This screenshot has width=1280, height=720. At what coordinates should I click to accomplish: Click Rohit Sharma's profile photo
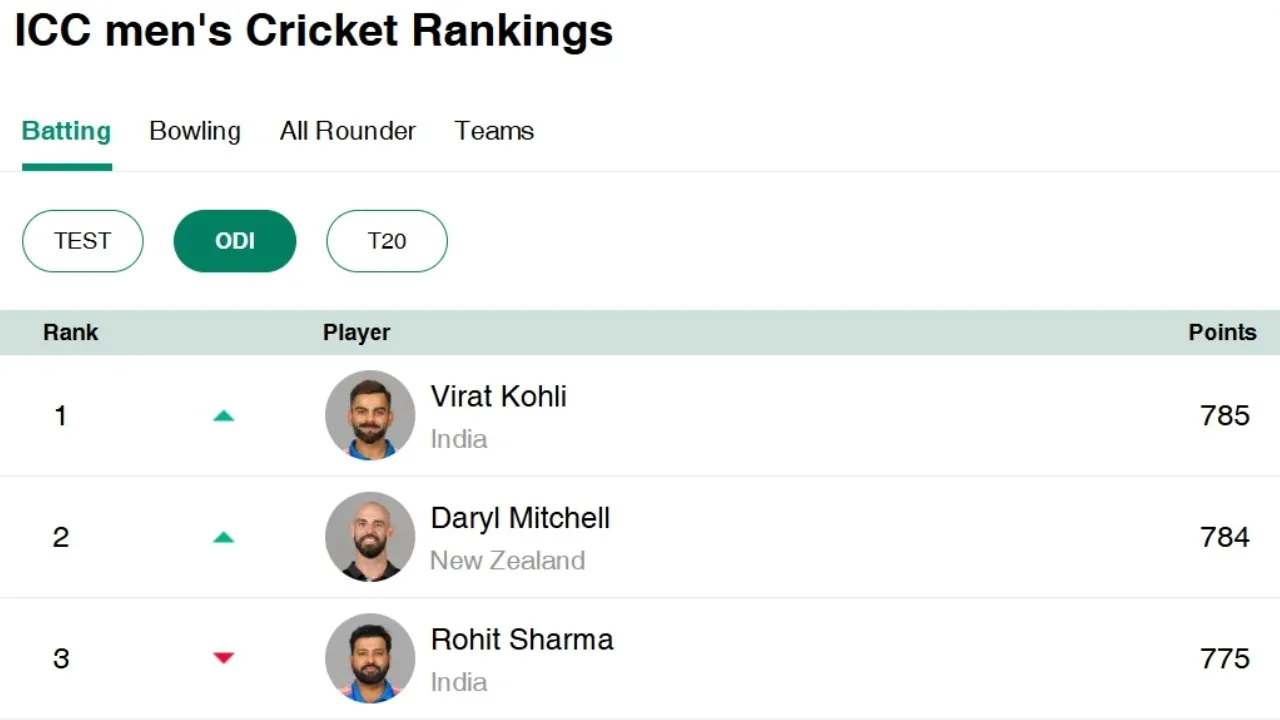click(370, 658)
